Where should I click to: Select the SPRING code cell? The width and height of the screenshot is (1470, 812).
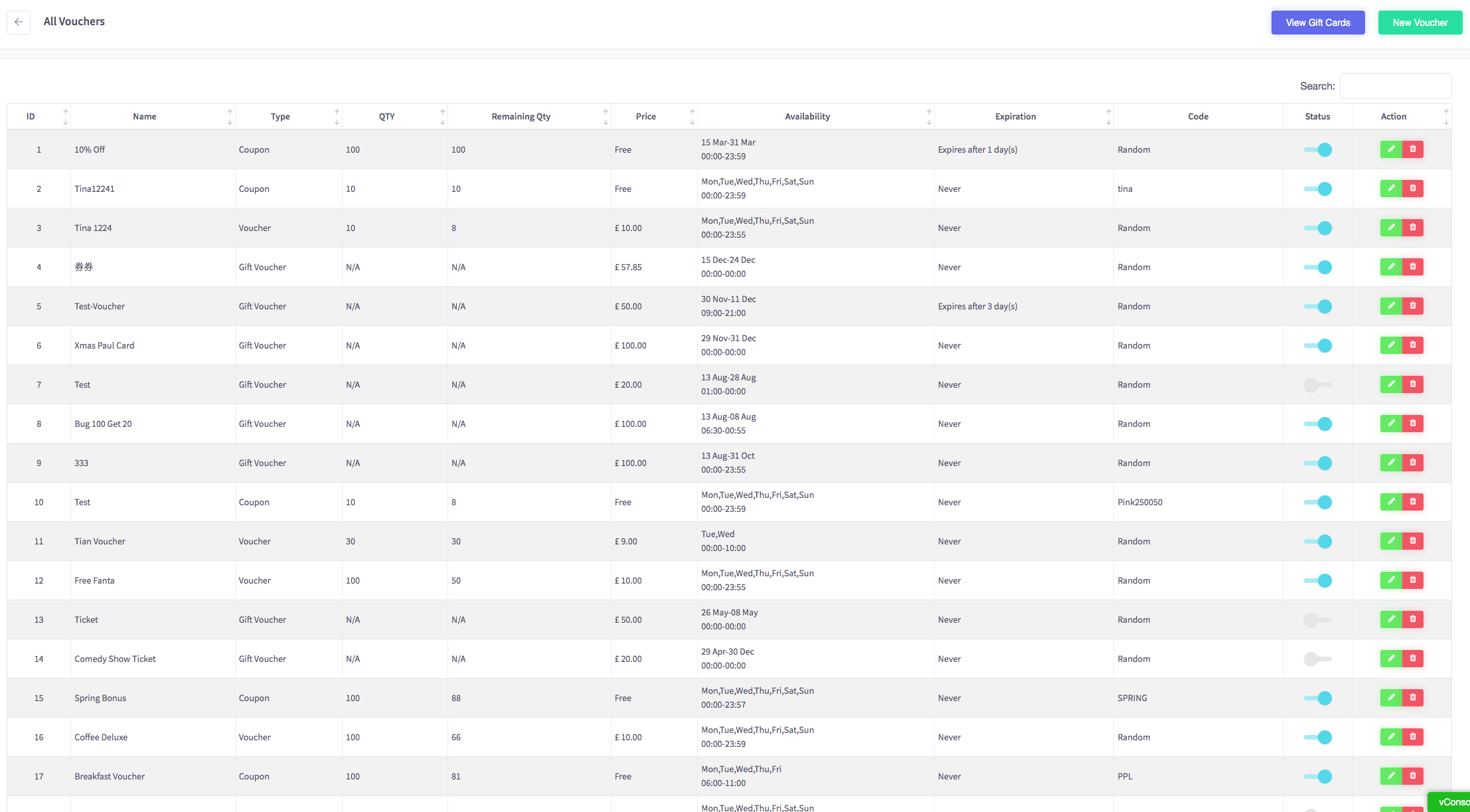point(1198,698)
